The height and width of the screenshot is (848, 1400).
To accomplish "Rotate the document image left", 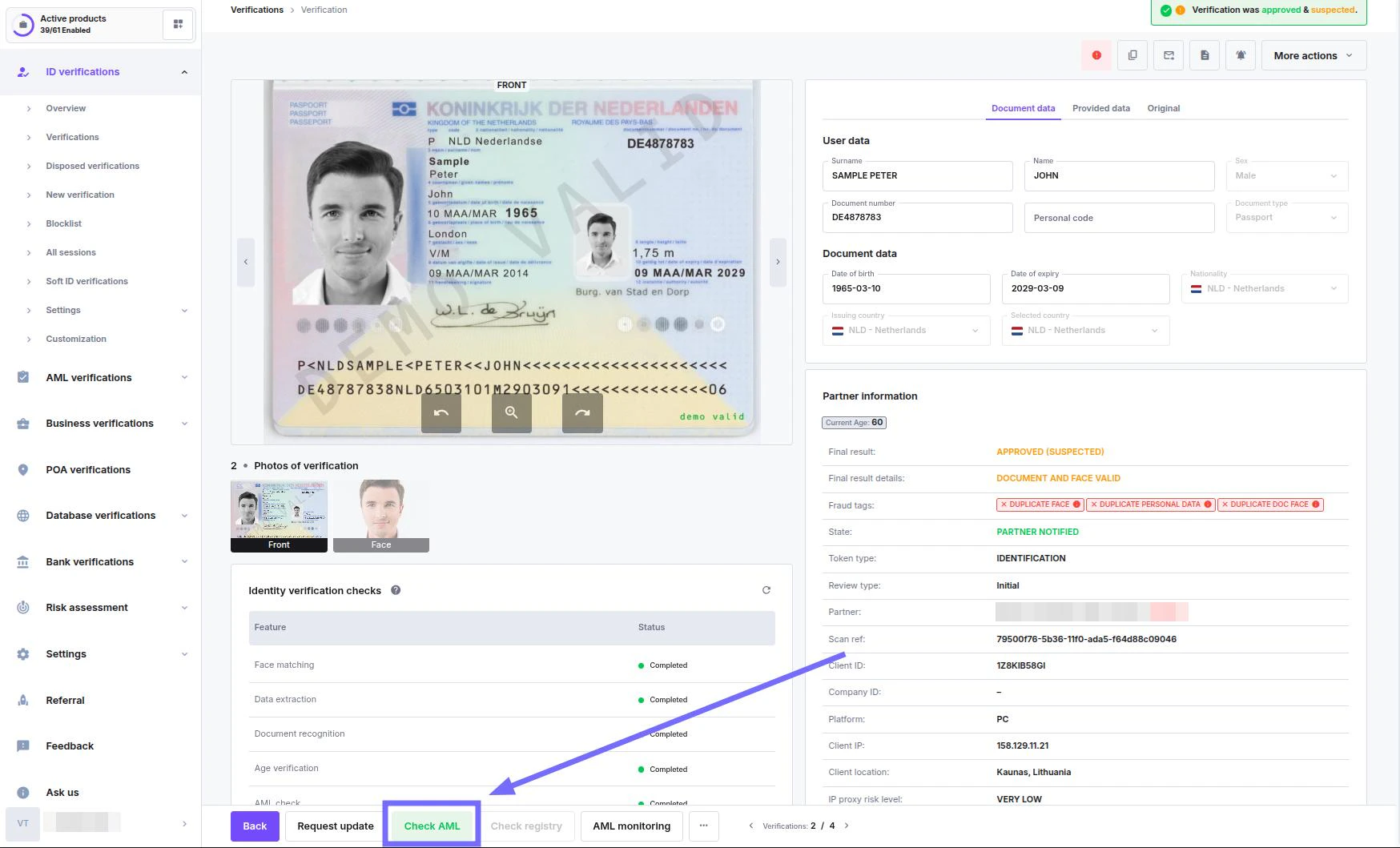I will point(441,412).
